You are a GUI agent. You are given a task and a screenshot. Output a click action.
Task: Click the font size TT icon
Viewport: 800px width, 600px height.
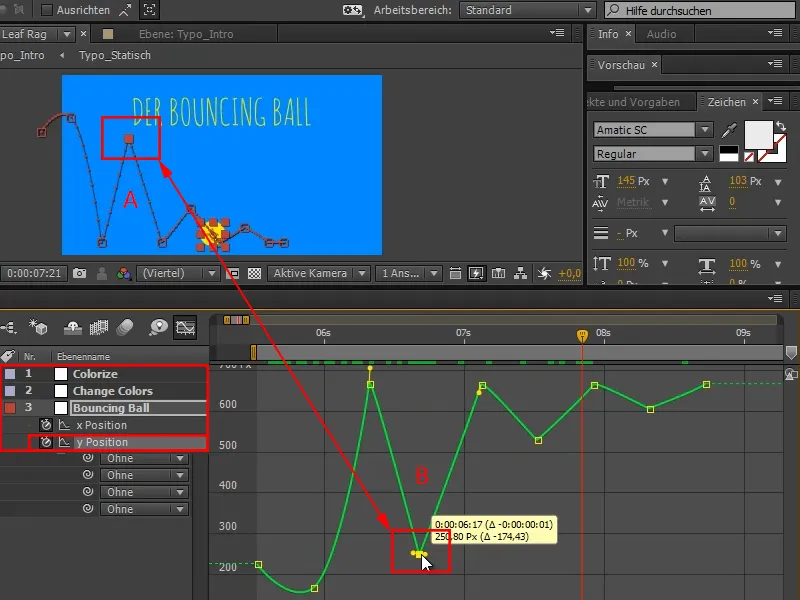click(601, 181)
